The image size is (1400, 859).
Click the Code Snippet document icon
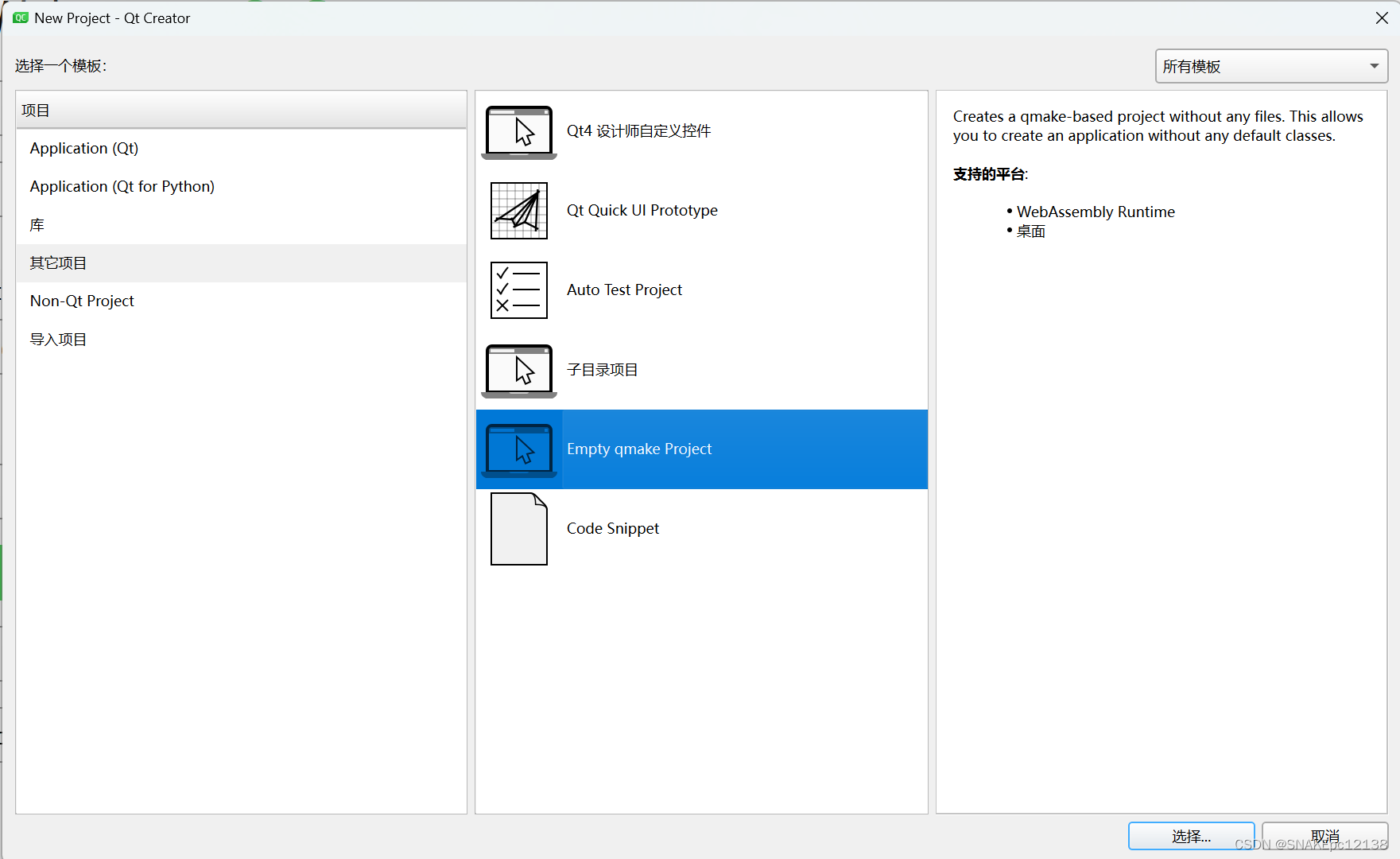pyautogui.click(x=519, y=529)
